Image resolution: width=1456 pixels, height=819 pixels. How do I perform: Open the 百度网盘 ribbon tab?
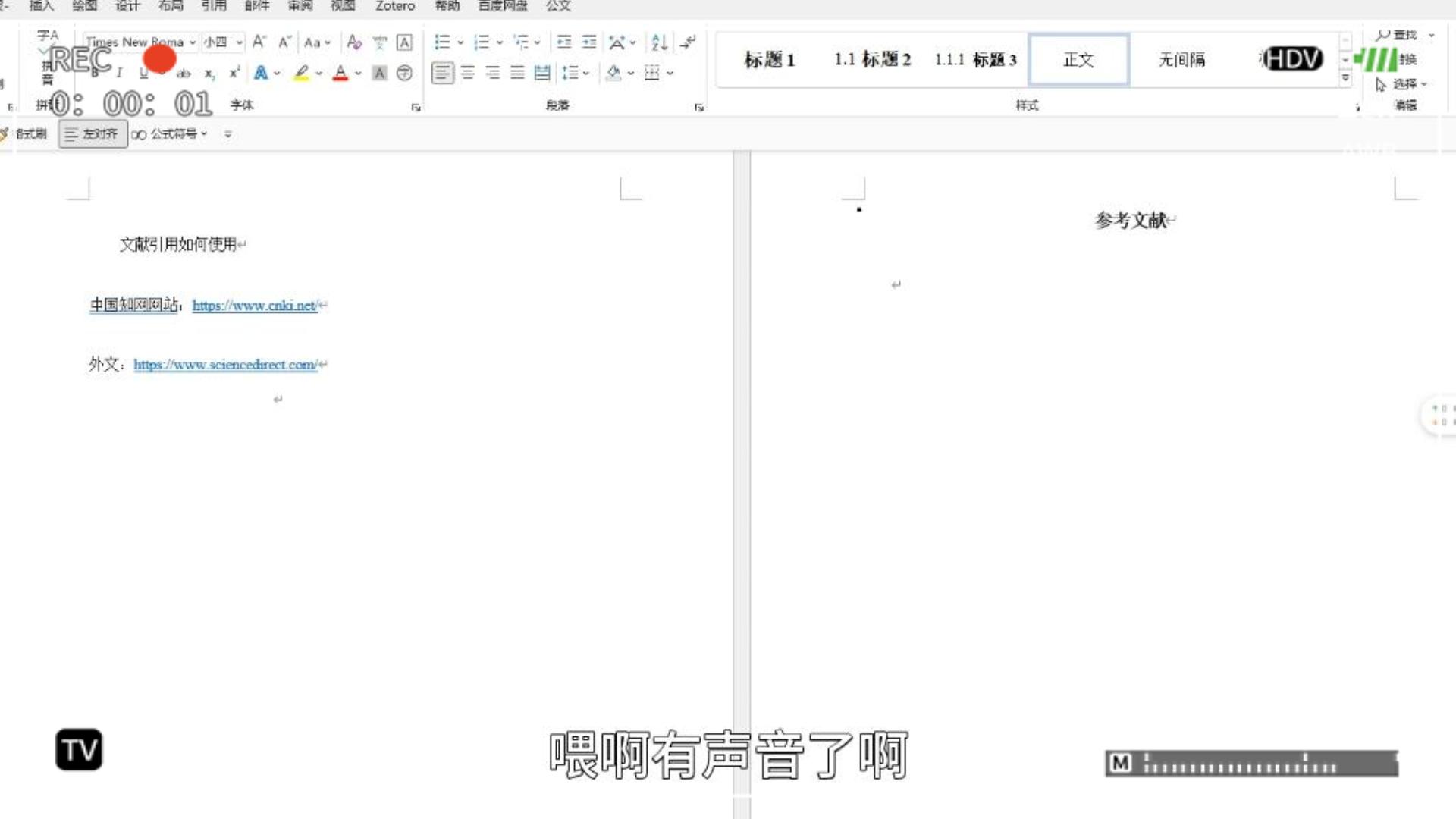click(x=503, y=6)
